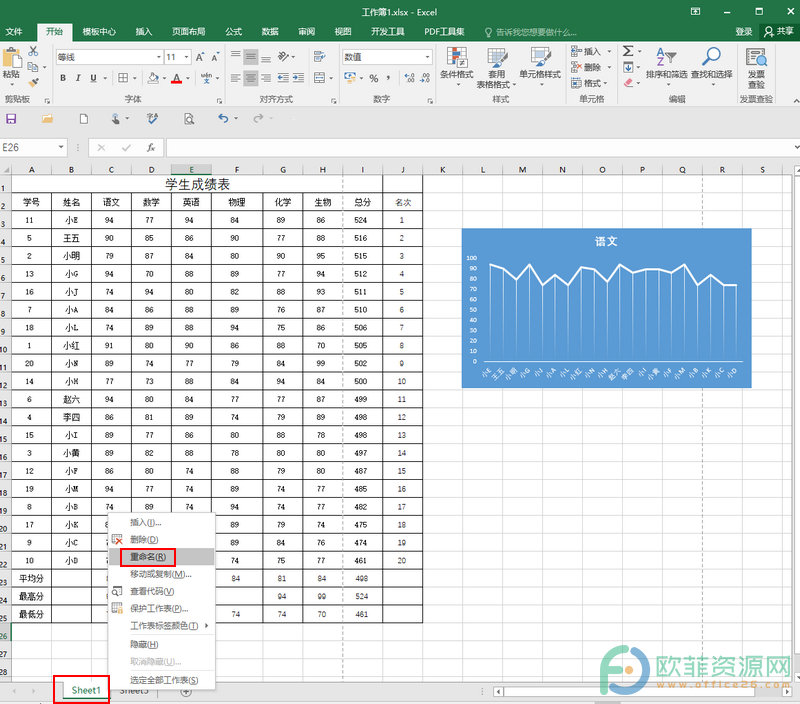Screen dimensions: 800x704
Task: Toggle middle vertical alignment
Action: click(251, 57)
